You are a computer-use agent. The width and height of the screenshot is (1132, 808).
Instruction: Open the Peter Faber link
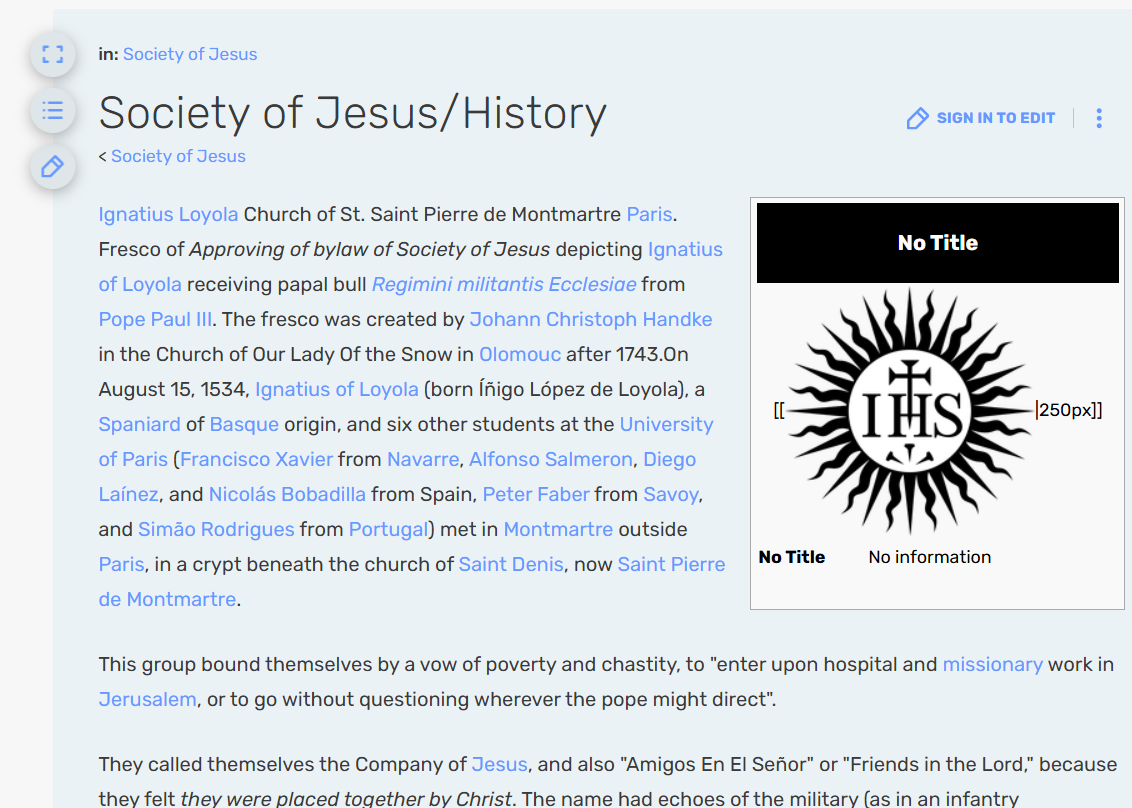[x=536, y=495]
